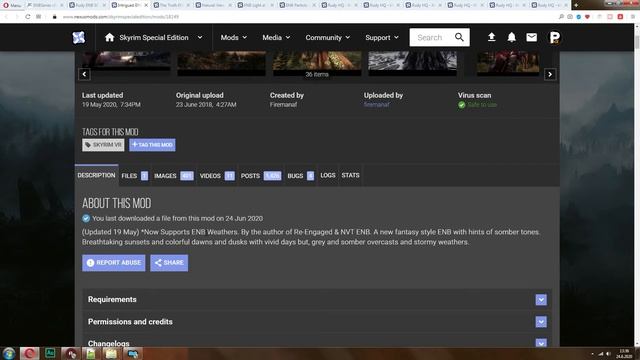Switch to the Images tab

pos(173,176)
